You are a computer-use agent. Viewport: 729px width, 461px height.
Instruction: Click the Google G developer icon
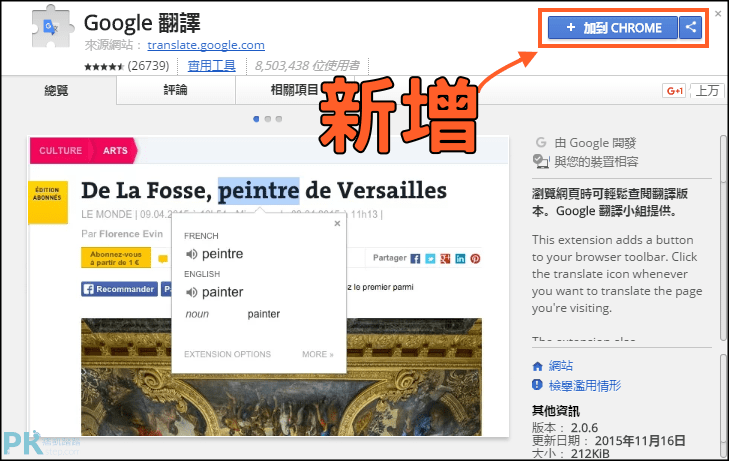pyautogui.click(x=541, y=142)
